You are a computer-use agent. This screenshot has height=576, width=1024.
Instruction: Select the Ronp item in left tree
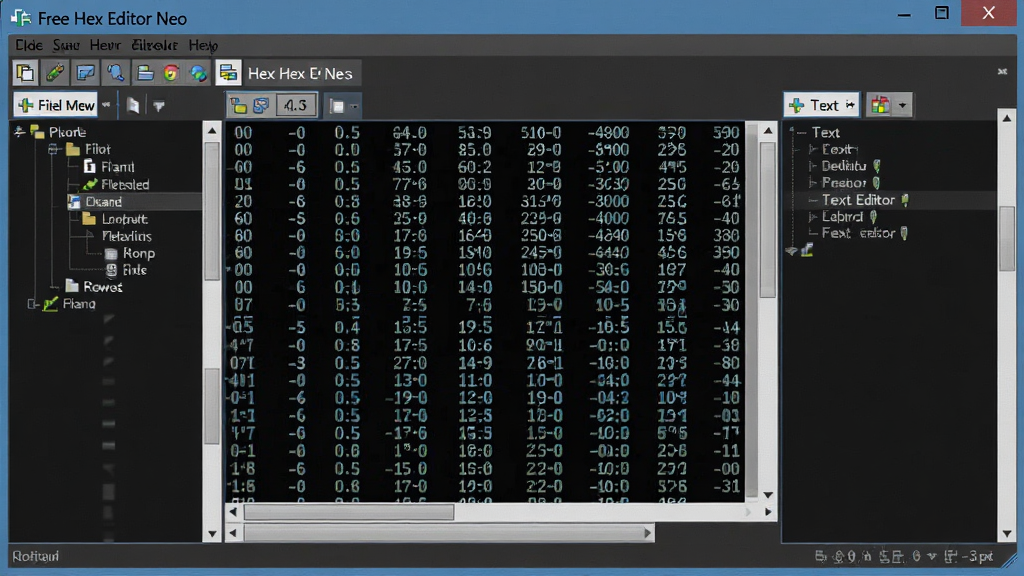[x=138, y=253]
